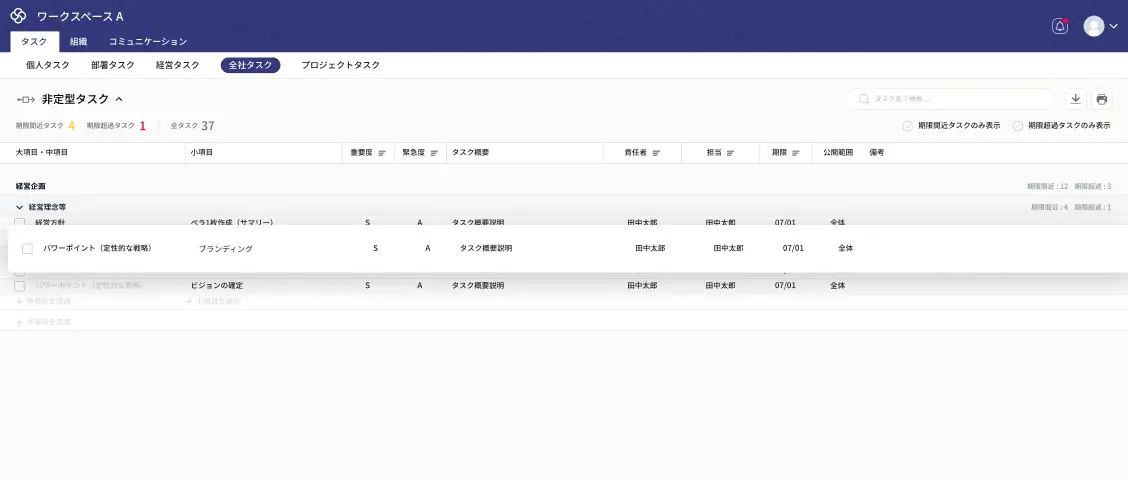Switch to the 組織 tab

[x=78, y=42]
